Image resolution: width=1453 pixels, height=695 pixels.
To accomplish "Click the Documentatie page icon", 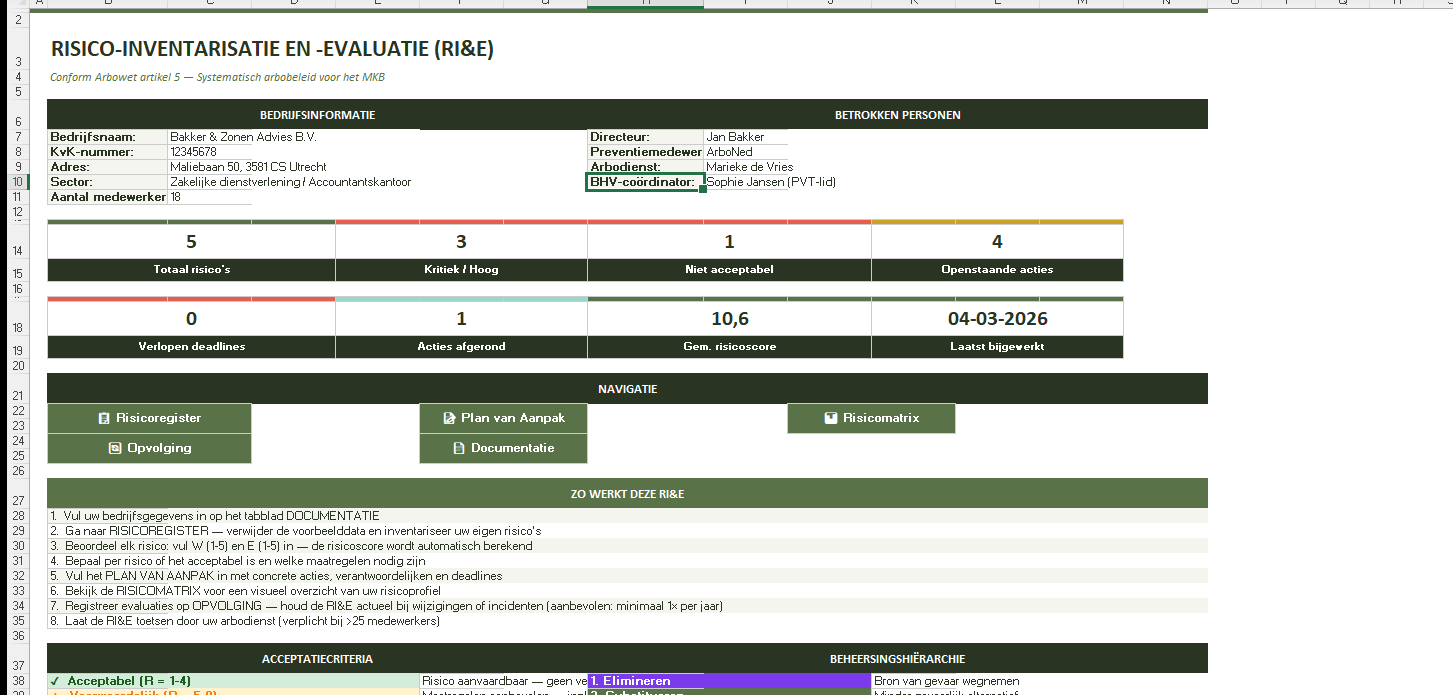I will click(x=460, y=448).
